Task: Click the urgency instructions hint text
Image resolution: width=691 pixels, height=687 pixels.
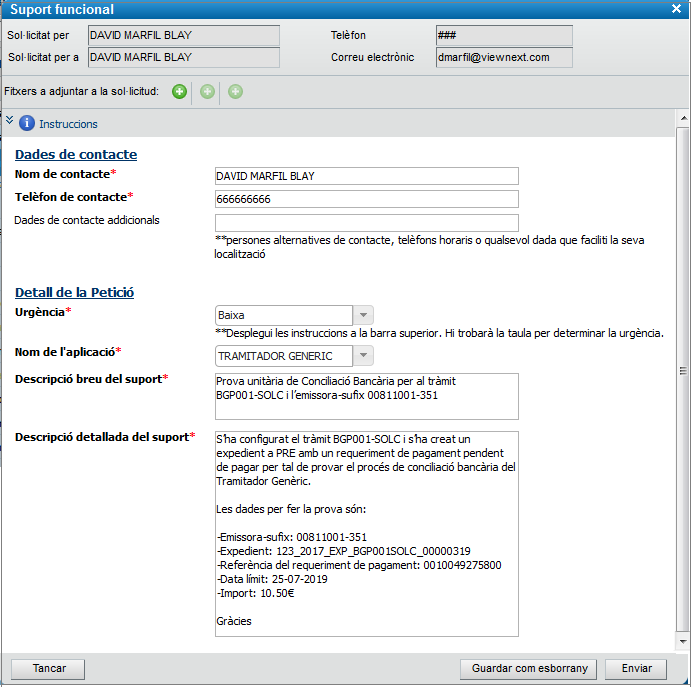Action: [x=439, y=333]
